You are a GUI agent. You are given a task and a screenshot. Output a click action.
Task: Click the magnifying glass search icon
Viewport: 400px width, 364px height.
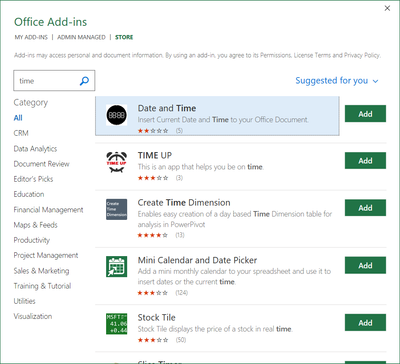click(x=84, y=81)
